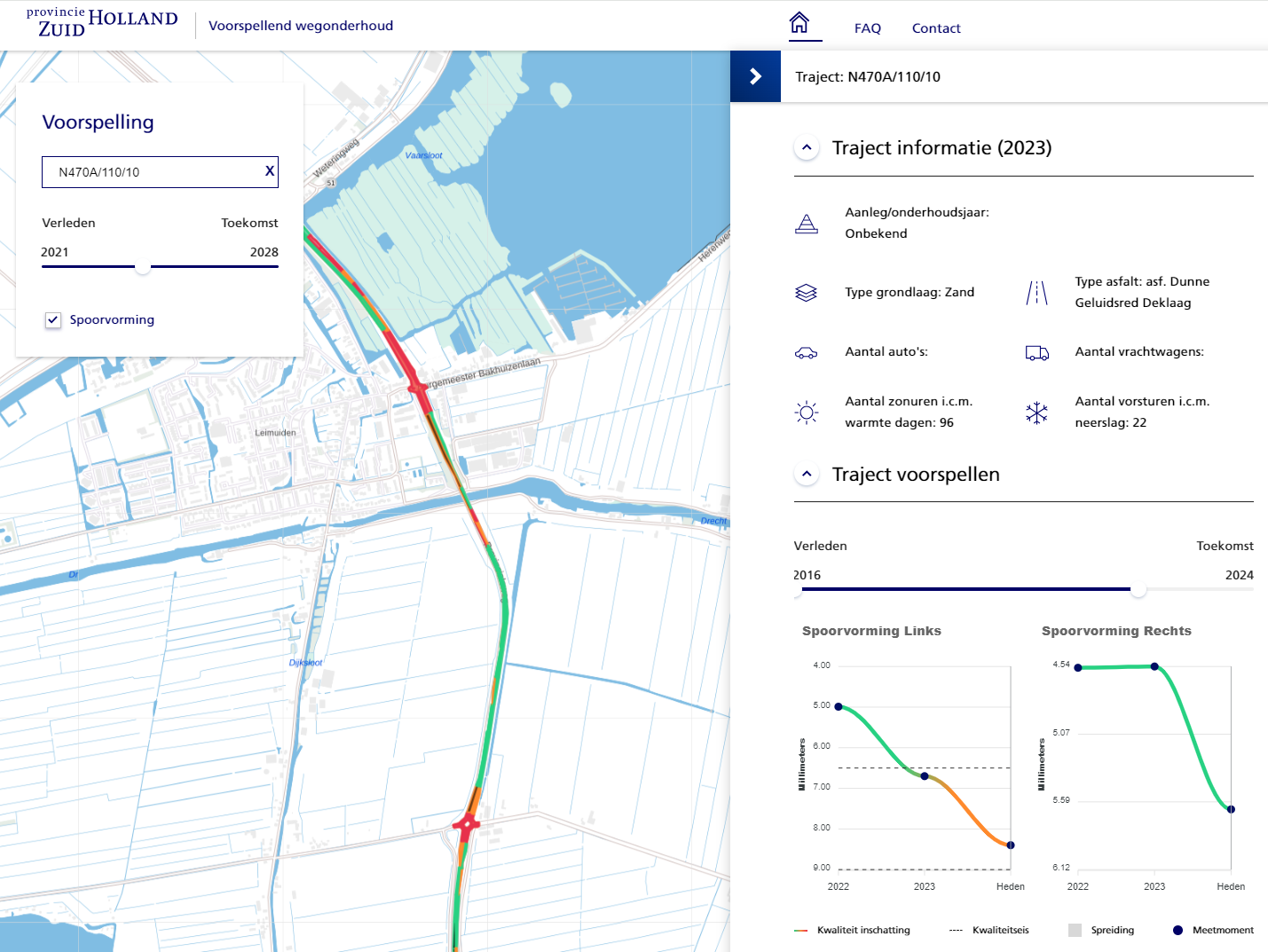Viewport: 1268px width, 952px height.
Task: Open the Contact page
Action: [x=936, y=28]
